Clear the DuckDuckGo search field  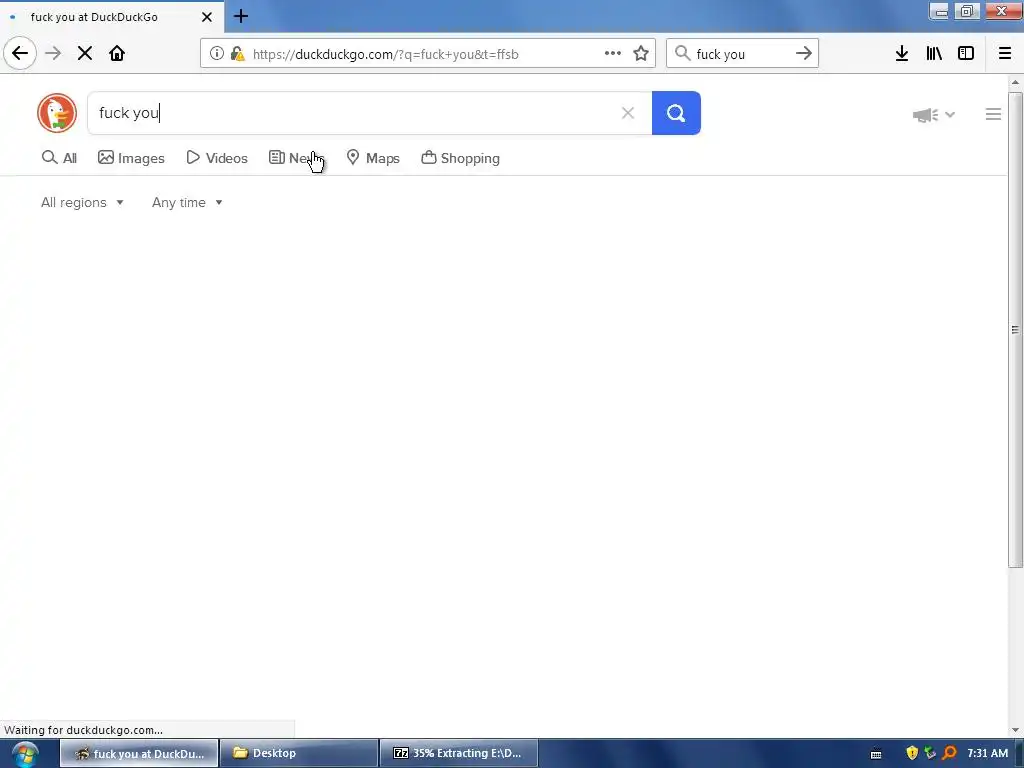click(x=628, y=113)
